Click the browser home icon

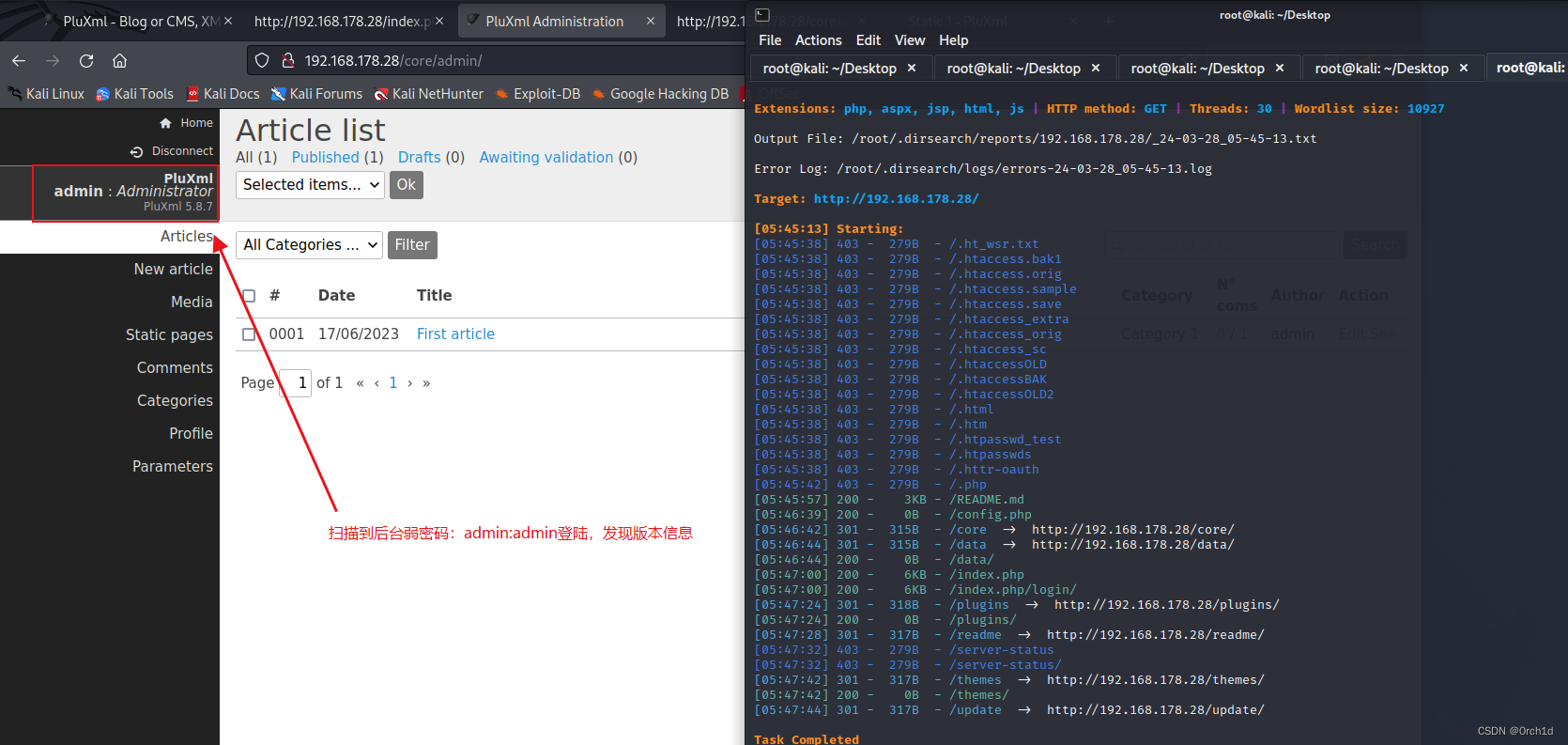pos(119,61)
